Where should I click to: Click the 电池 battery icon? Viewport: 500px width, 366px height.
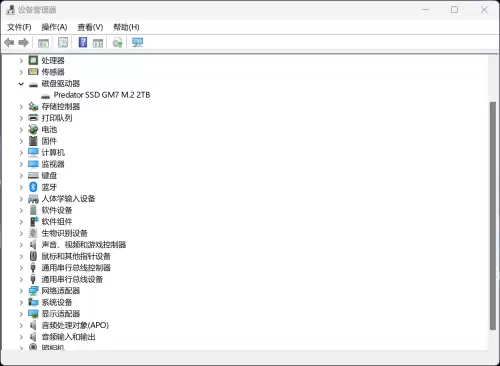[x=33, y=129]
